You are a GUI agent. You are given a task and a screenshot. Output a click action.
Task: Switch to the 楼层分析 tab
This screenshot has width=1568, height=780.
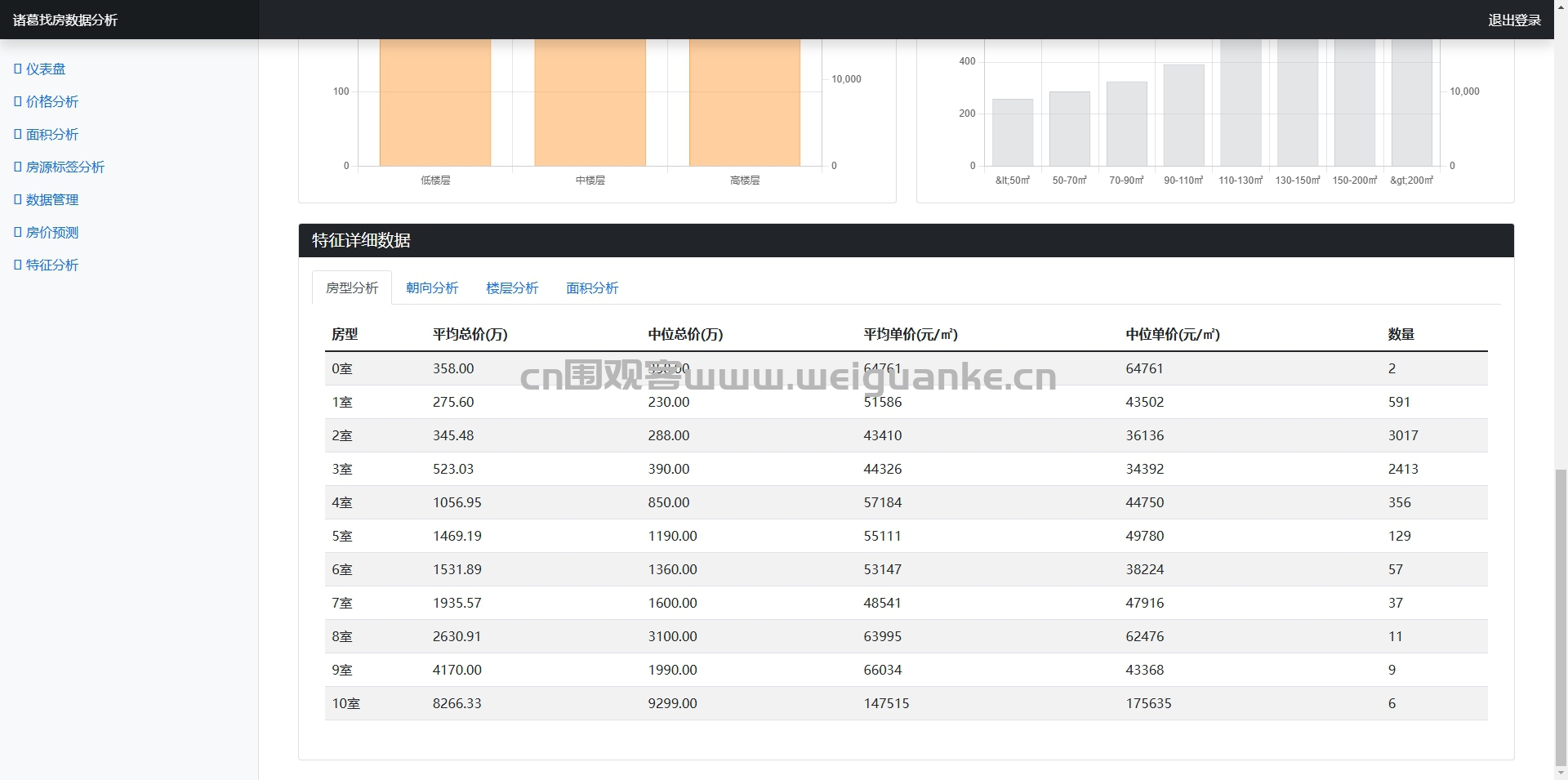[x=512, y=287]
